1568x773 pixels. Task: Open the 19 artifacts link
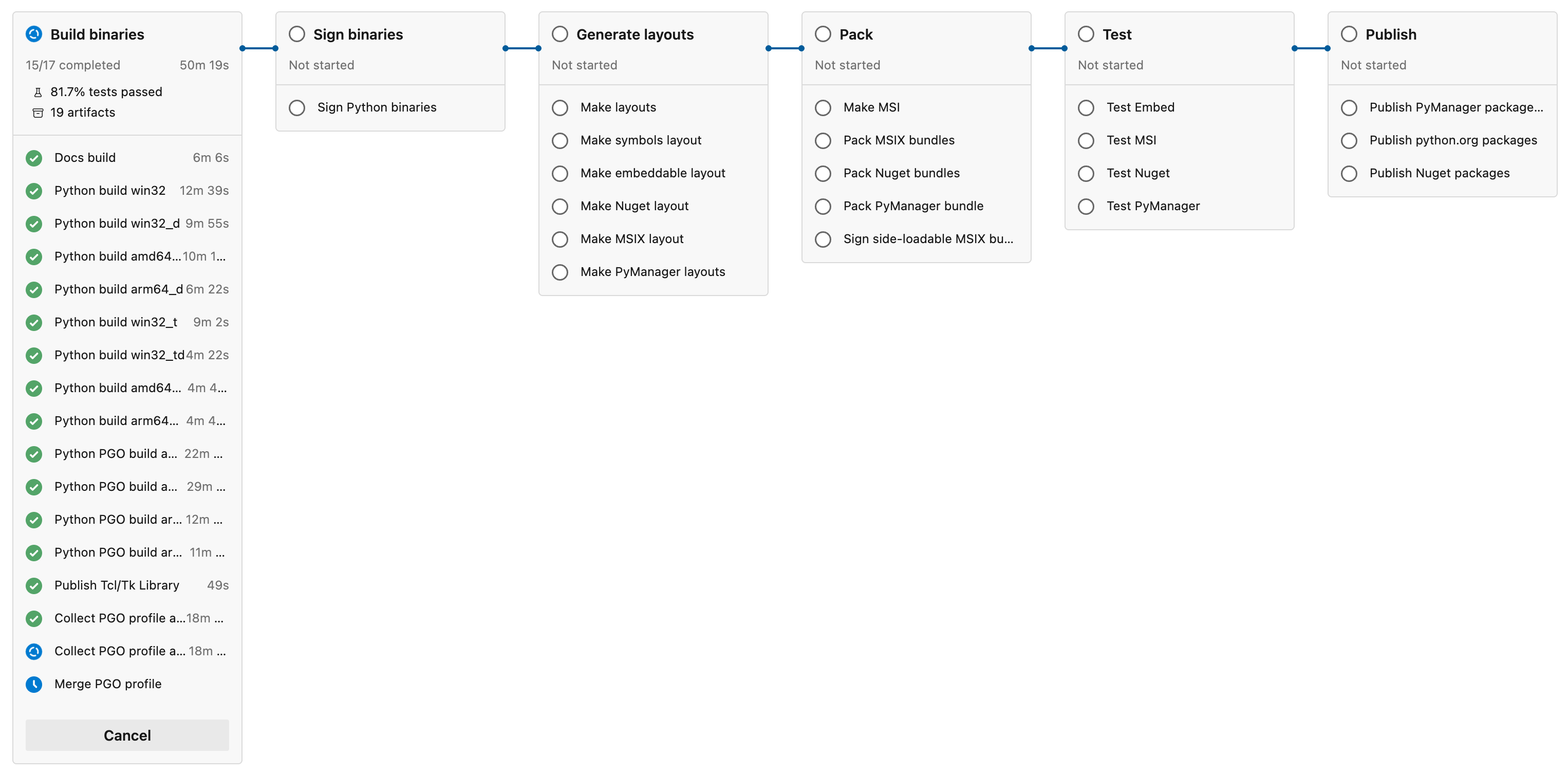(x=83, y=113)
